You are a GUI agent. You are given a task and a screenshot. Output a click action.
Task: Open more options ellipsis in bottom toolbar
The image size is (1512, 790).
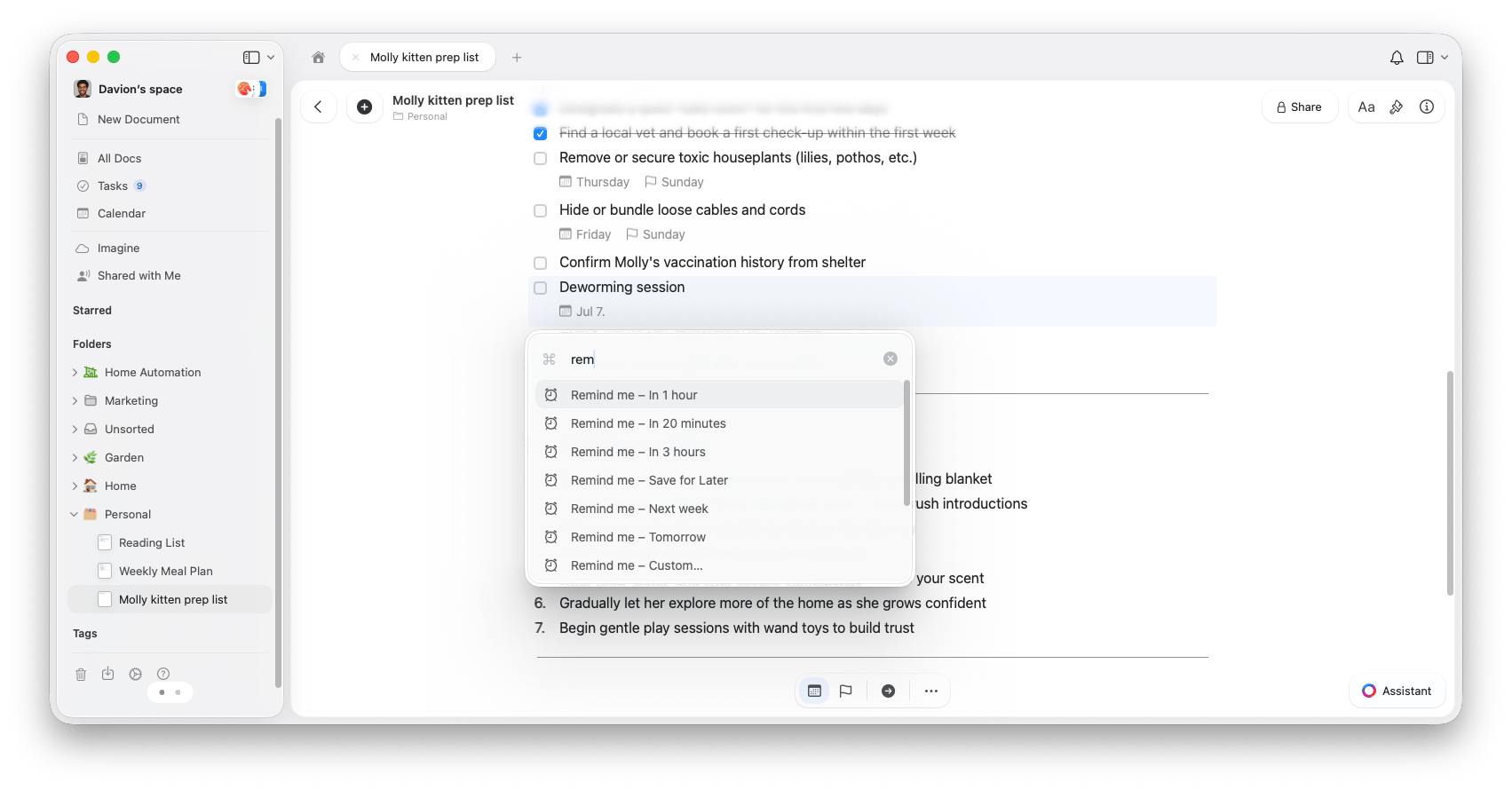click(x=930, y=691)
